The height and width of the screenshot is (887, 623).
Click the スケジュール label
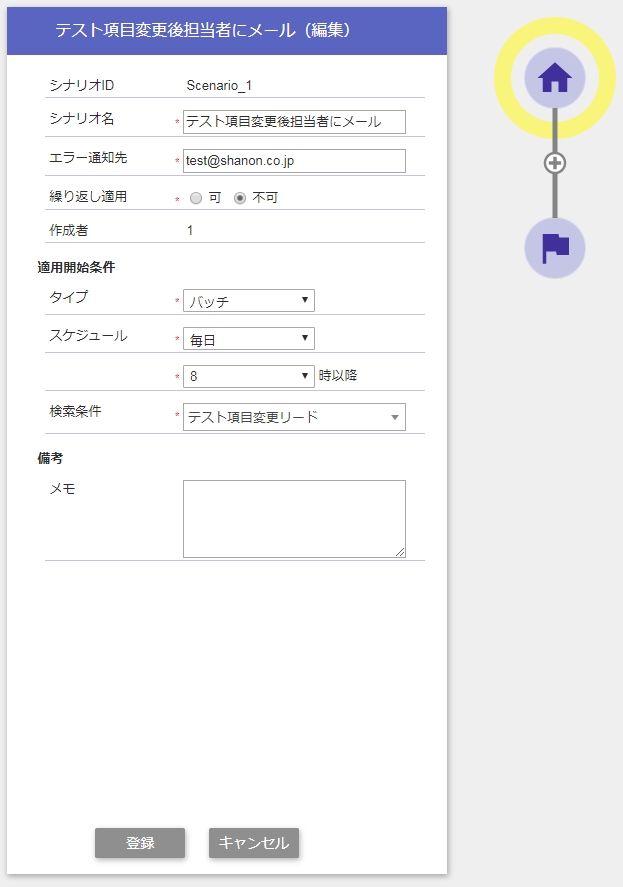88,335
